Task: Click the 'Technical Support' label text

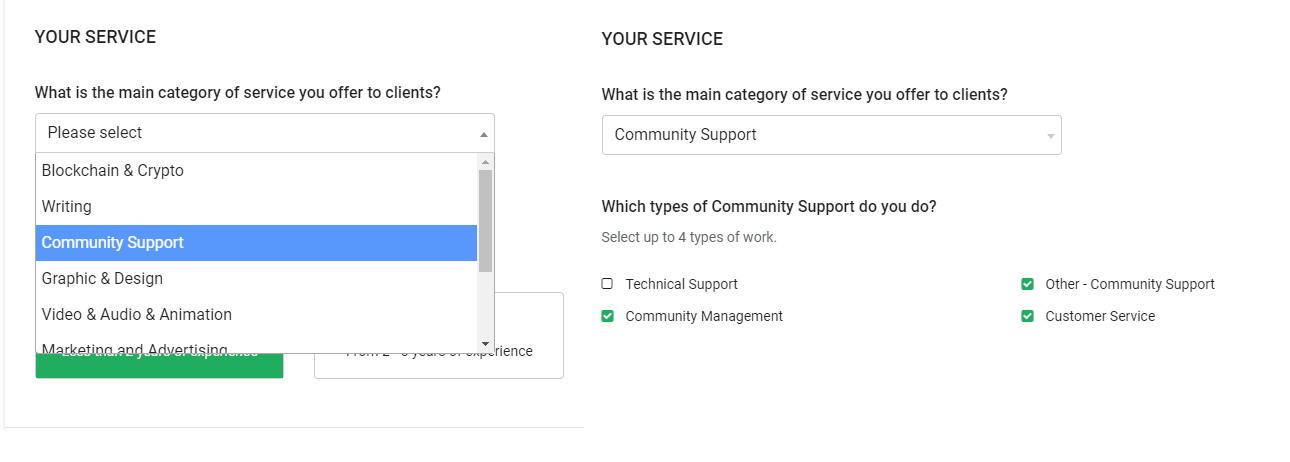Action: tap(681, 284)
